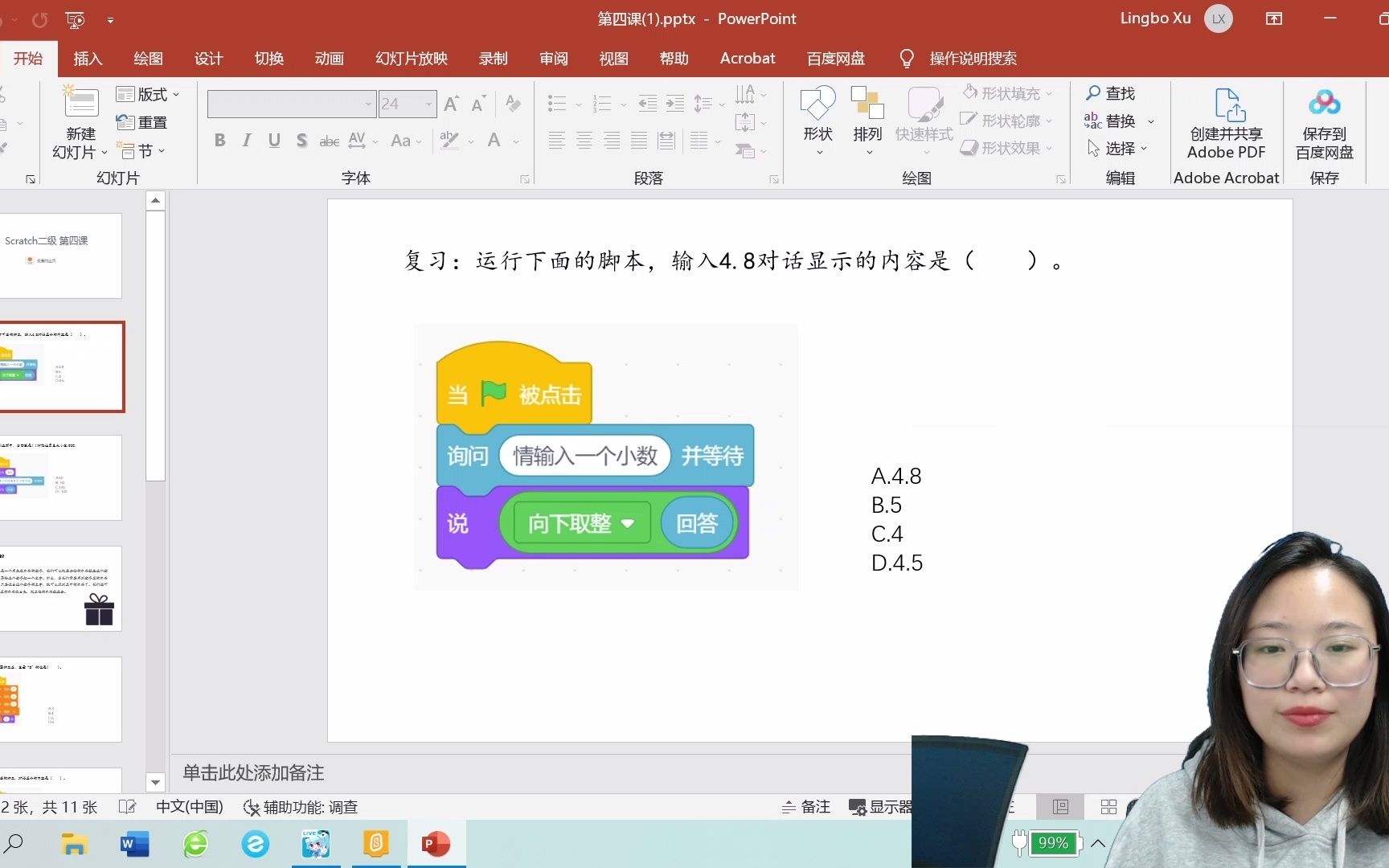Increase list indent level

coord(675,104)
